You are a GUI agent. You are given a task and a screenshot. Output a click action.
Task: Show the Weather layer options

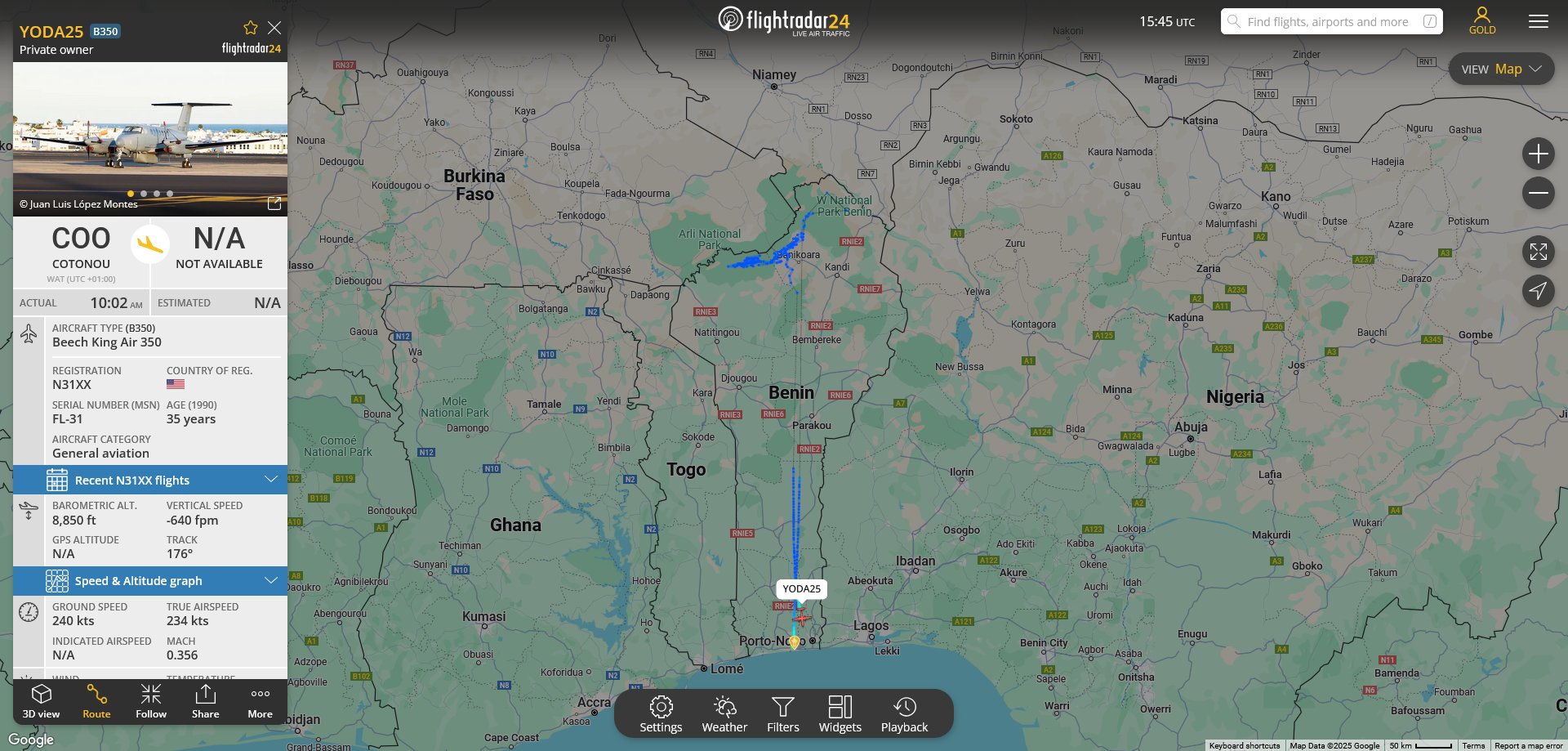pyautogui.click(x=724, y=714)
